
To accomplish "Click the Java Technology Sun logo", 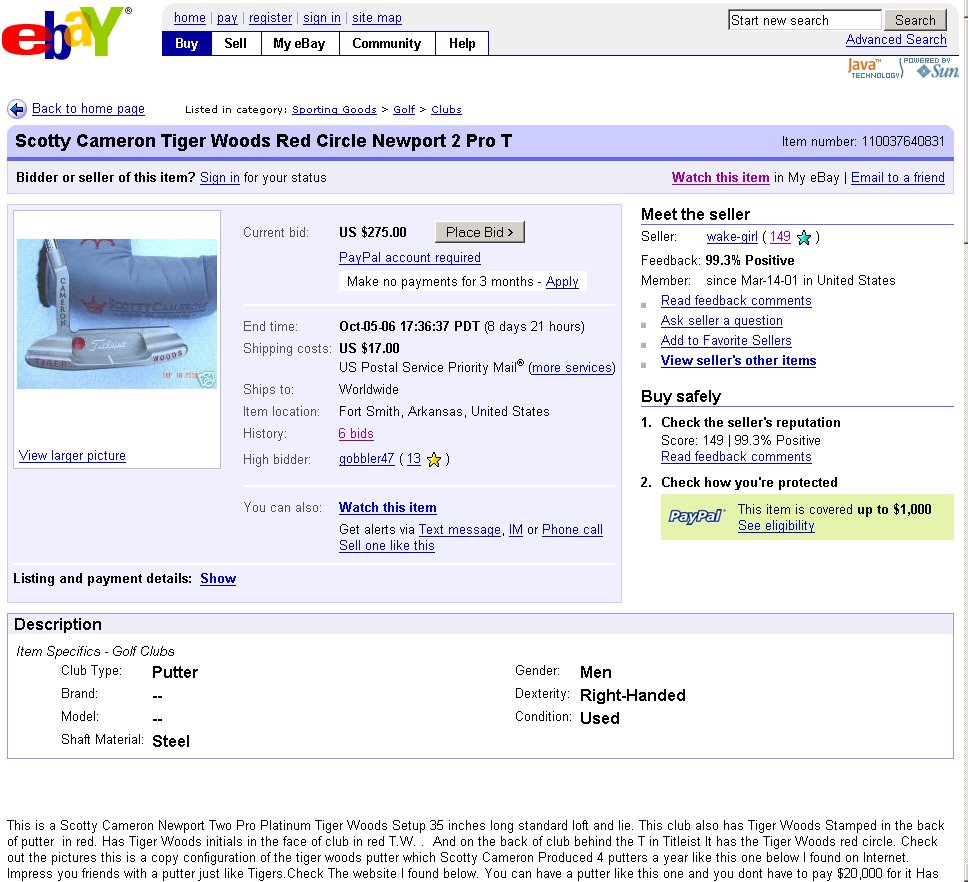I will point(903,68).
